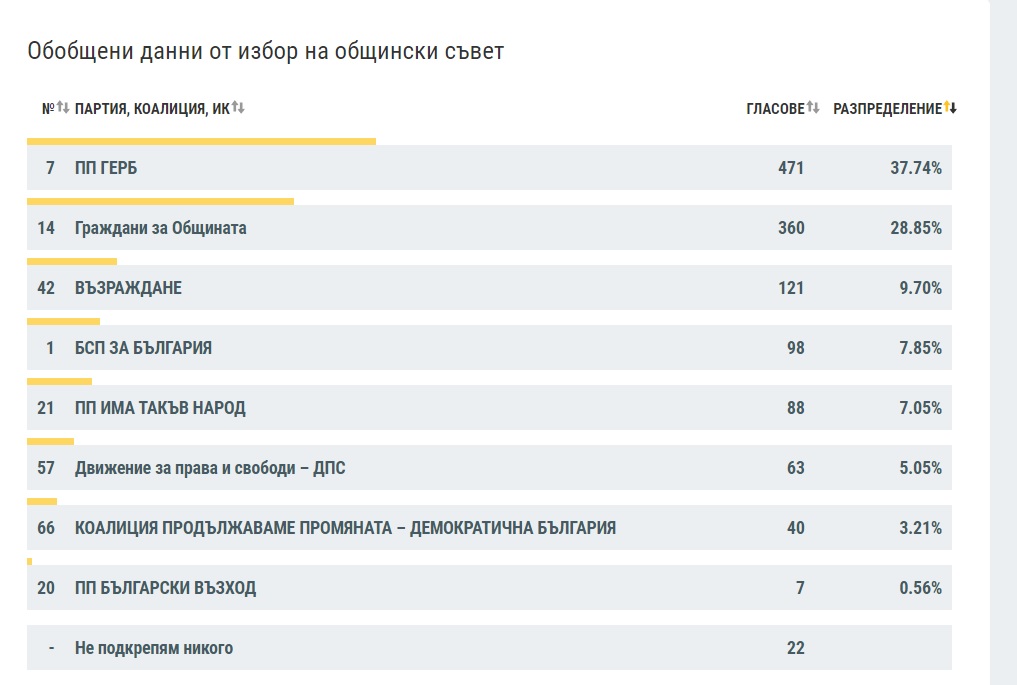Screen dimensions: 1017x685
Task: Select the ПП ГЕРБ row
Action: point(489,167)
